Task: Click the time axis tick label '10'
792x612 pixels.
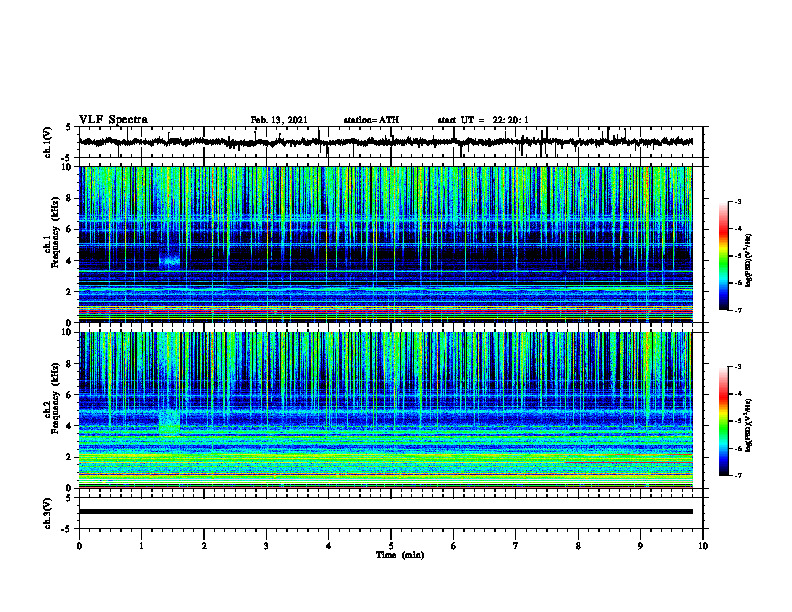Action: click(x=703, y=546)
